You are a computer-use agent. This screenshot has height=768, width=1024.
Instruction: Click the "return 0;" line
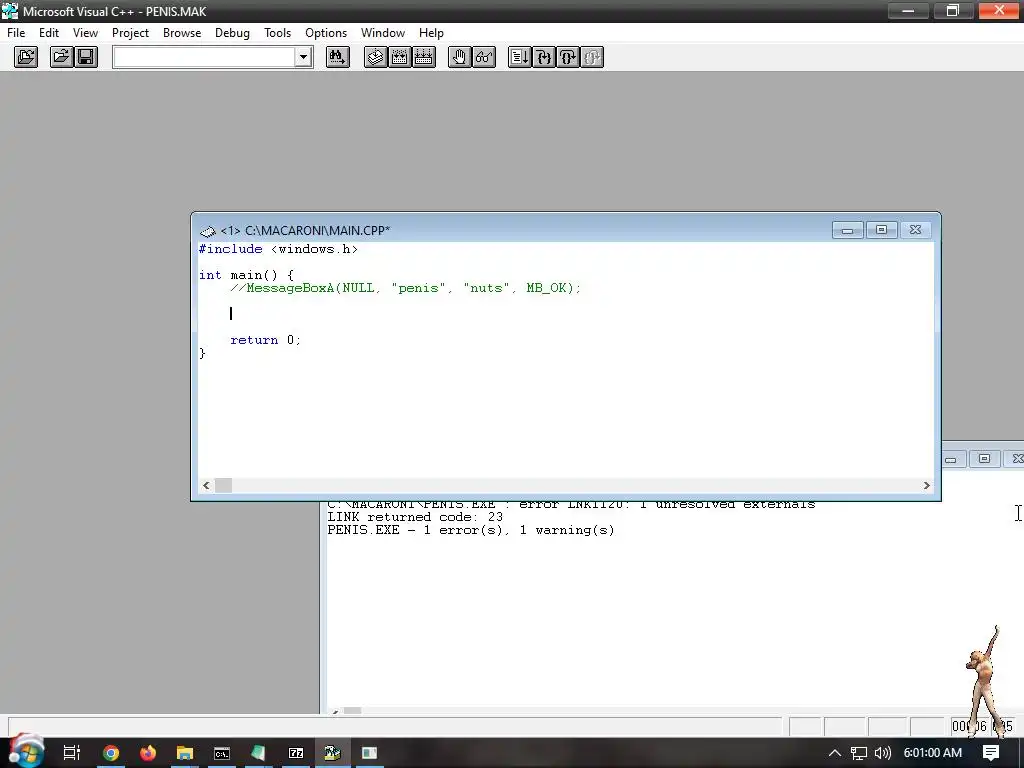pyautogui.click(x=265, y=340)
